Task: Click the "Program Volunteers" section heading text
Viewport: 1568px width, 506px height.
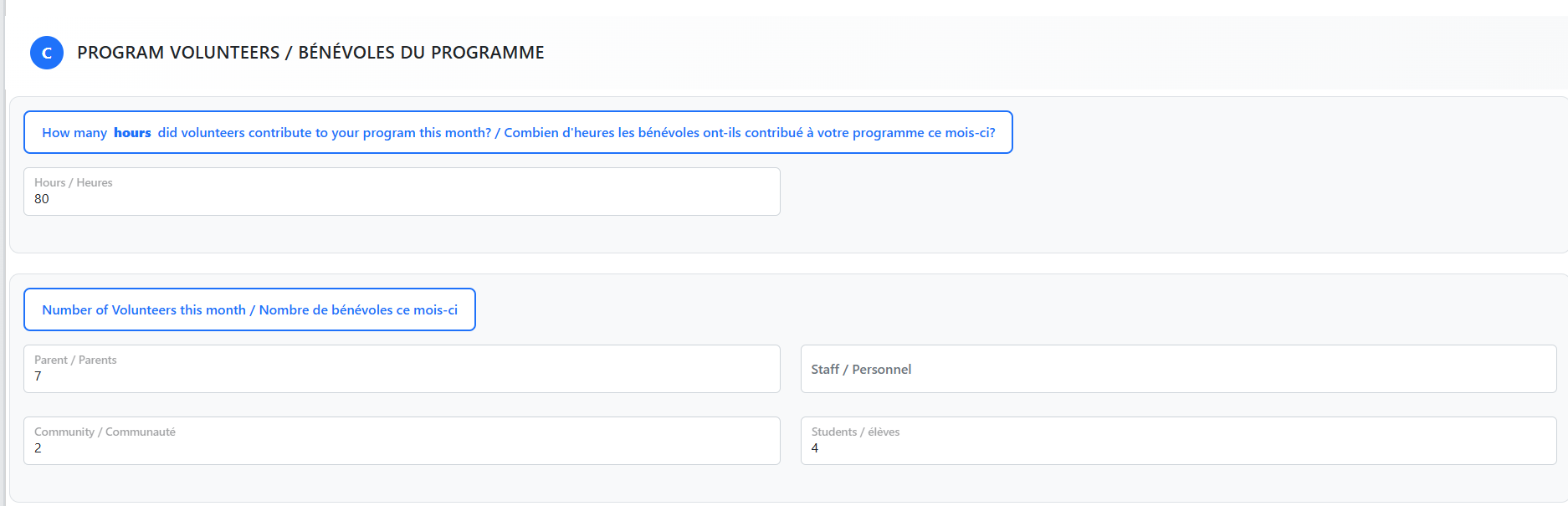Action: (178, 53)
